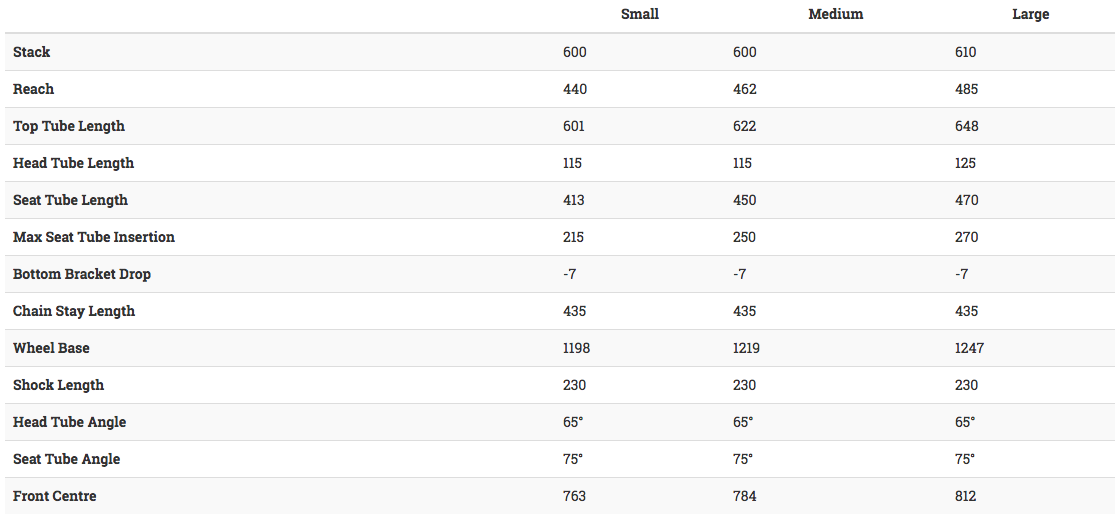Click the Seat Tube Length label
Viewport: 1119px width, 517px height.
[70, 200]
